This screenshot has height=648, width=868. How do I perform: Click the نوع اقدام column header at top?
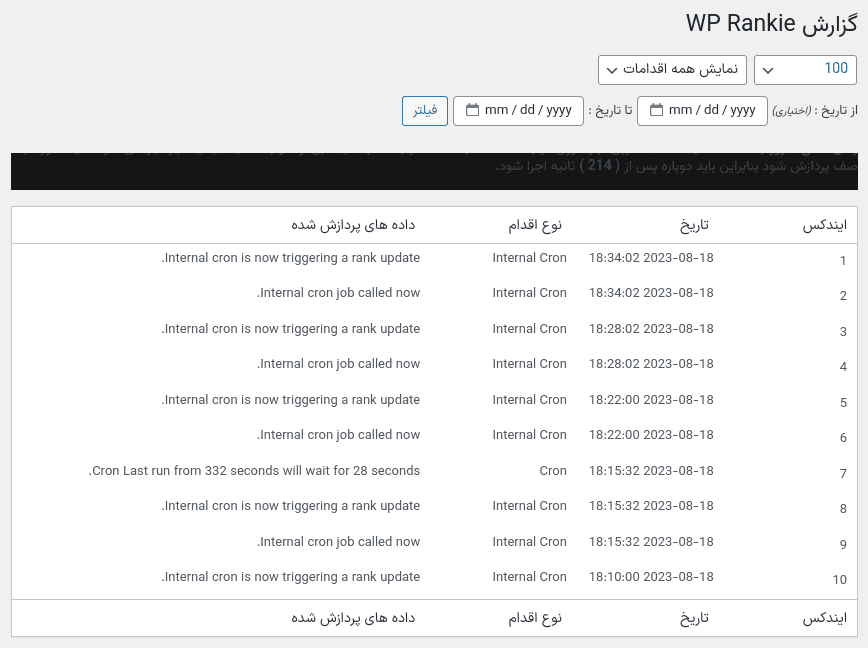click(x=535, y=225)
